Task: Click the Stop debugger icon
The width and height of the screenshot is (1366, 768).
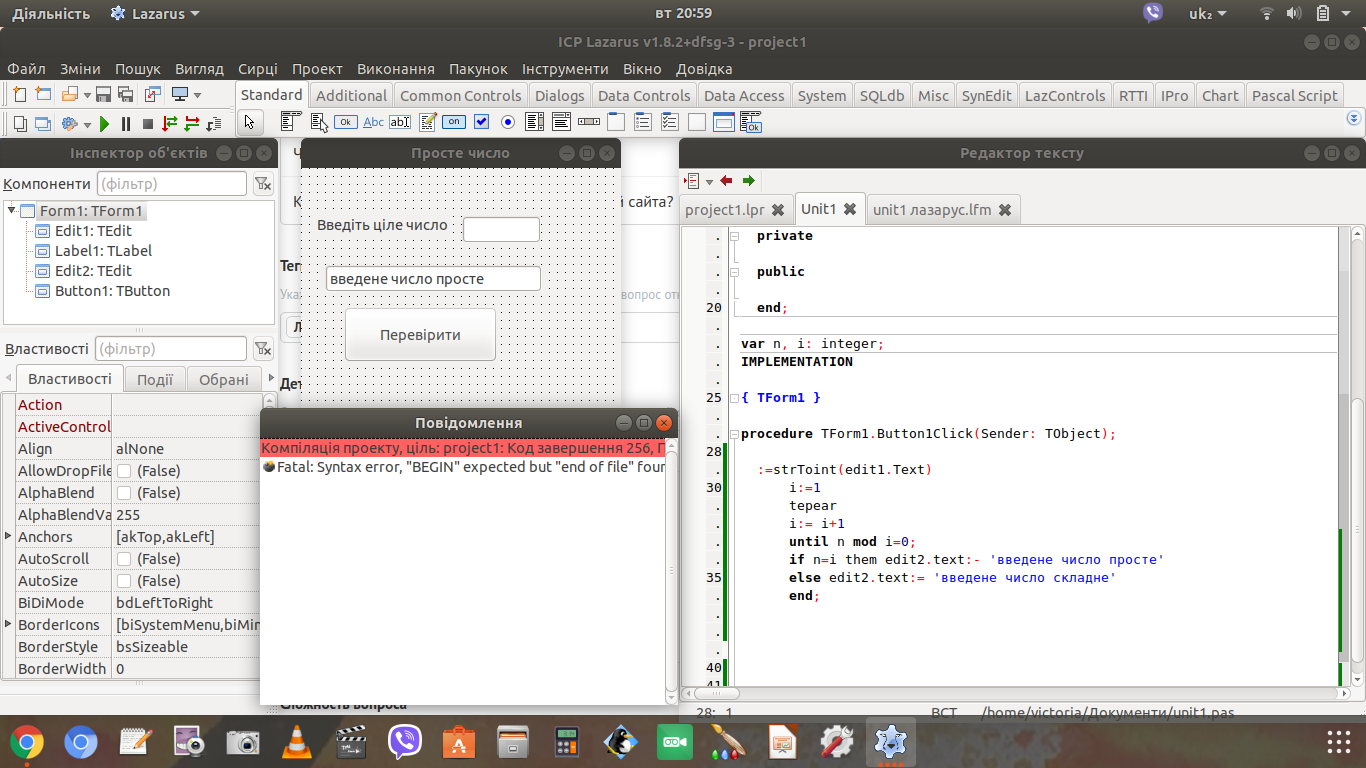Action: (147, 124)
